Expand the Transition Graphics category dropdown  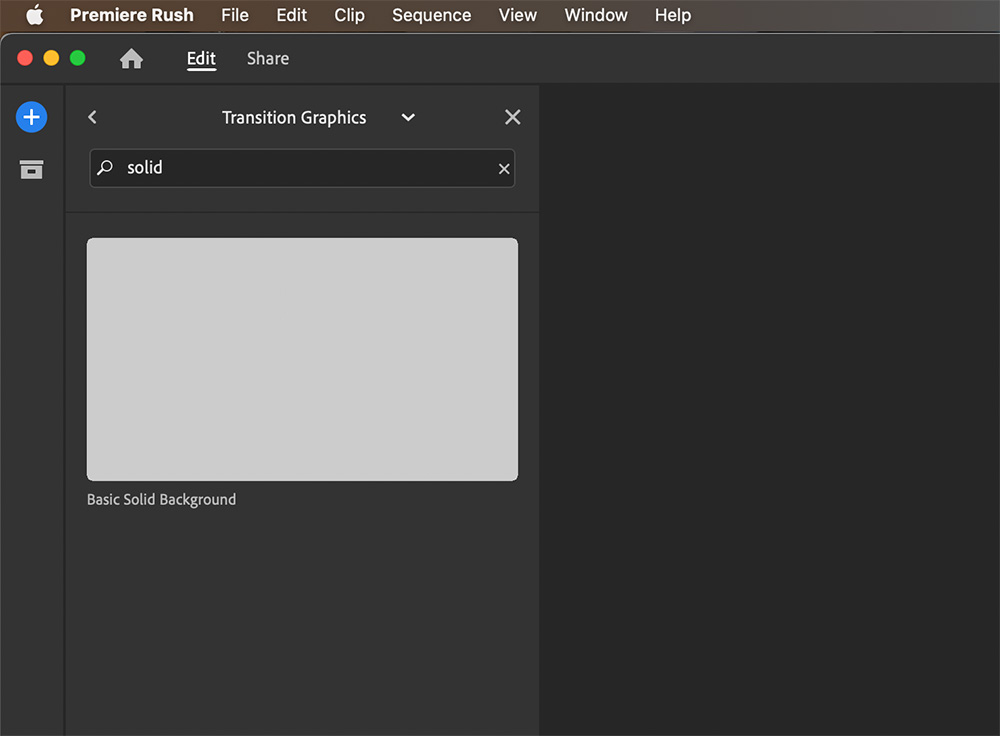[x=408, y=117]
